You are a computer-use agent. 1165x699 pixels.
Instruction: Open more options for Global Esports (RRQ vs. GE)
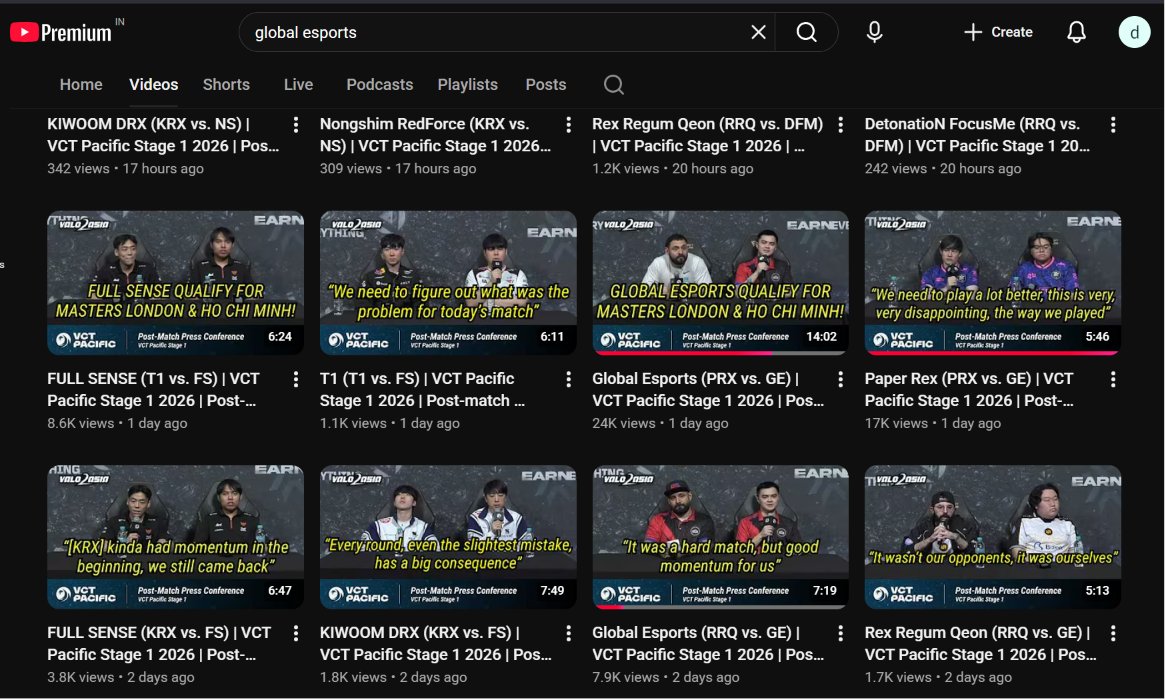coord(840,634)
